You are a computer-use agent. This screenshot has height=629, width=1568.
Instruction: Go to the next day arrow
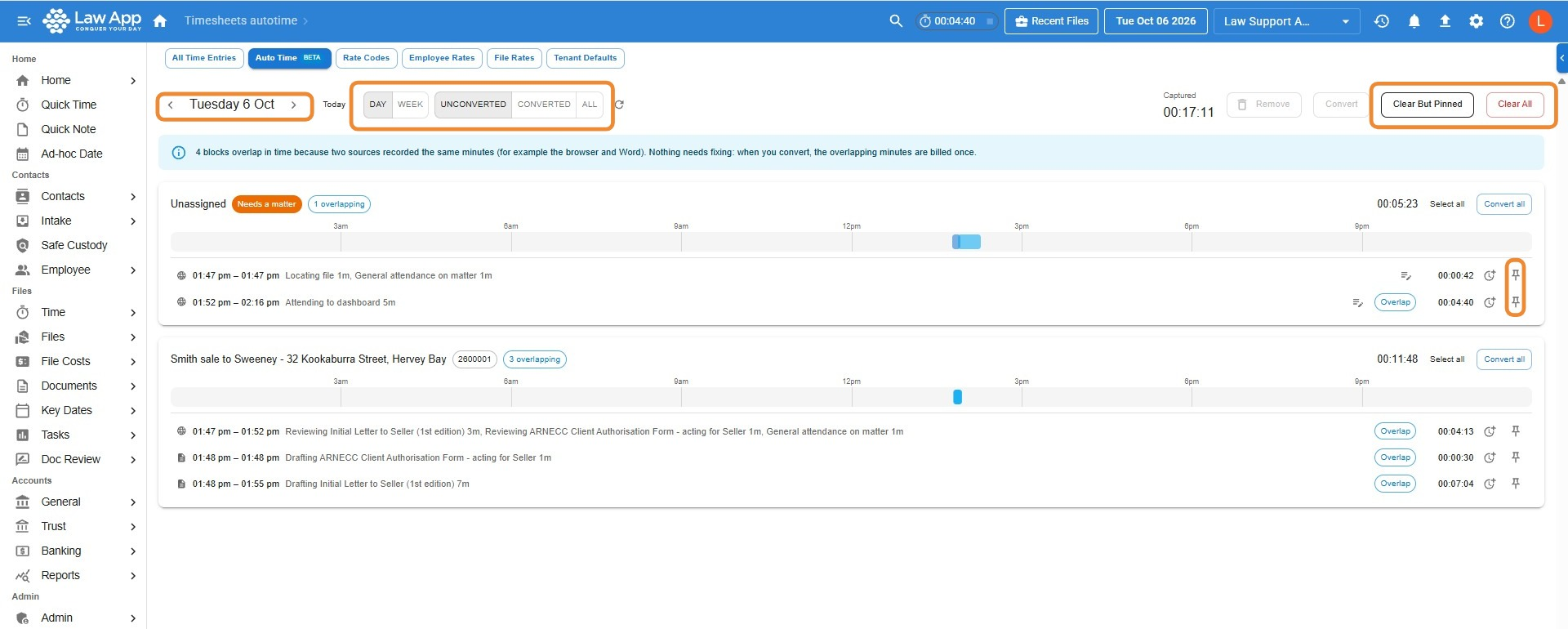(294, 105)
